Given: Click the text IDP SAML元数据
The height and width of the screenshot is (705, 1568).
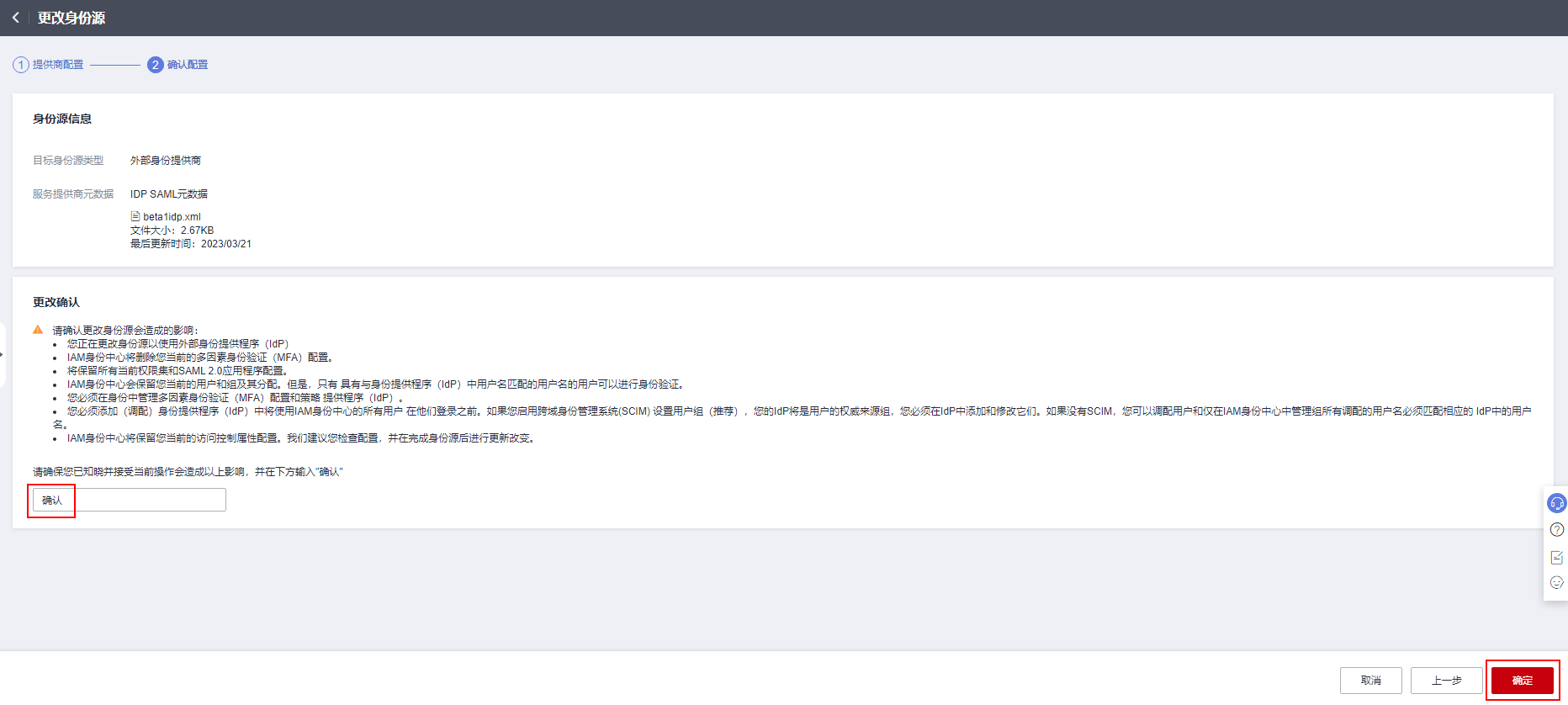Looking at the screenshot, I should click(x=169, y=193).
